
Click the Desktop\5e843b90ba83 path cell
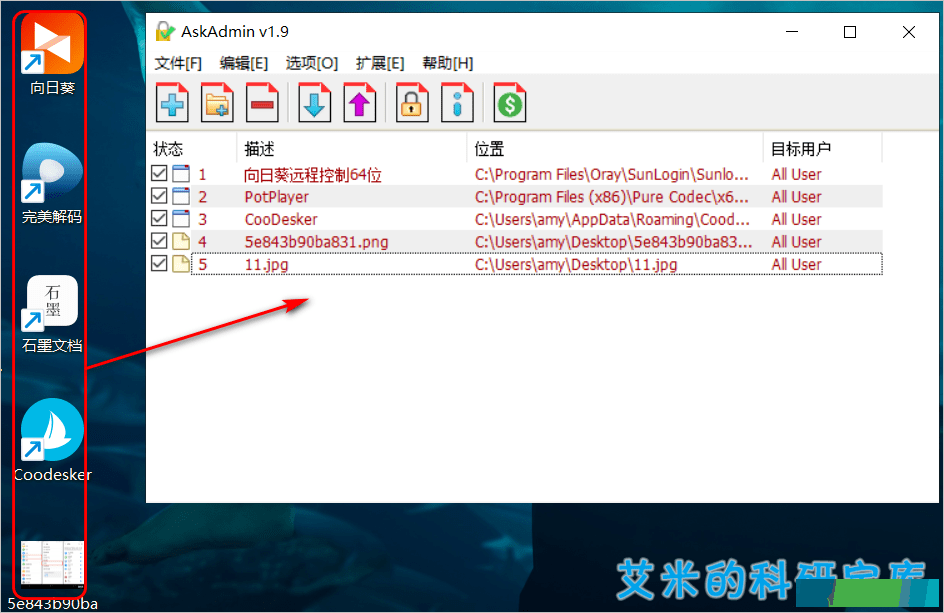point(613,242)
